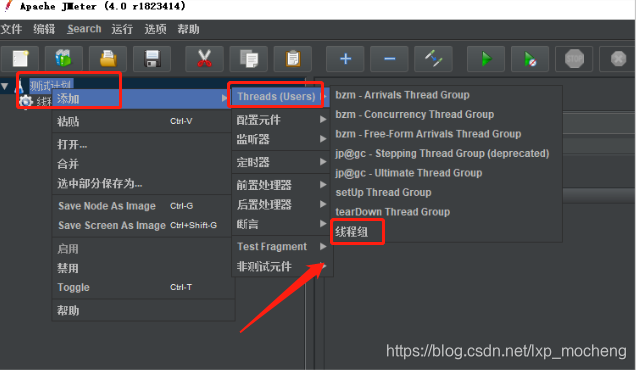Viewport: 636px width, 370px height.
Task: Open the 编辑 menu
Action: [x=44, y=29]
